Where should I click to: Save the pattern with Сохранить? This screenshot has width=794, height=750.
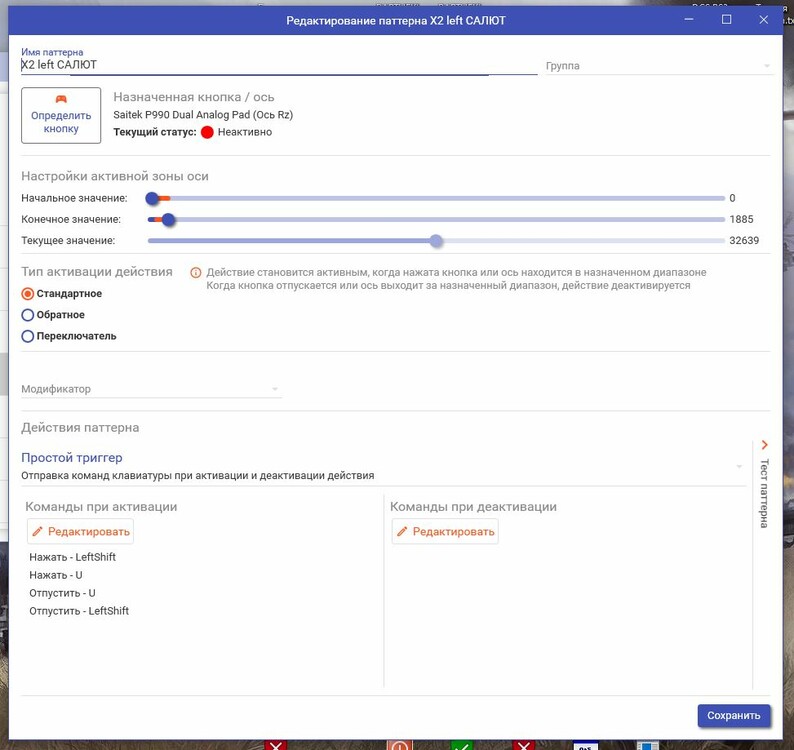click(x=734, y=716)
